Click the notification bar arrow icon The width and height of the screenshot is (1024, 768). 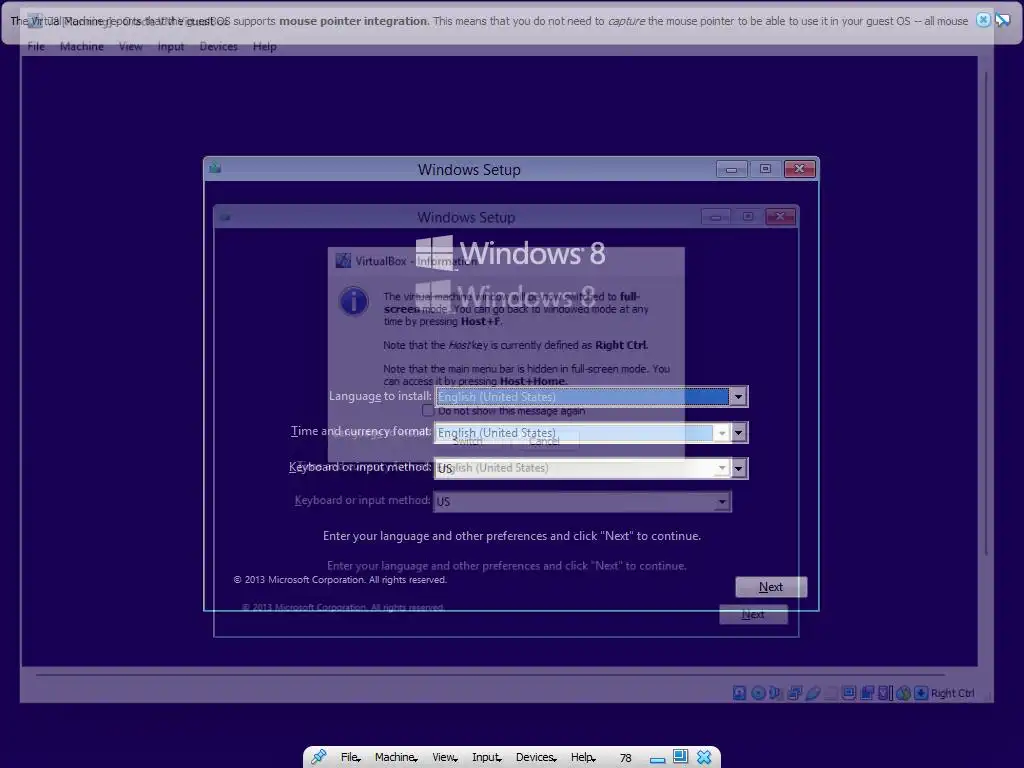(1002, 20)
